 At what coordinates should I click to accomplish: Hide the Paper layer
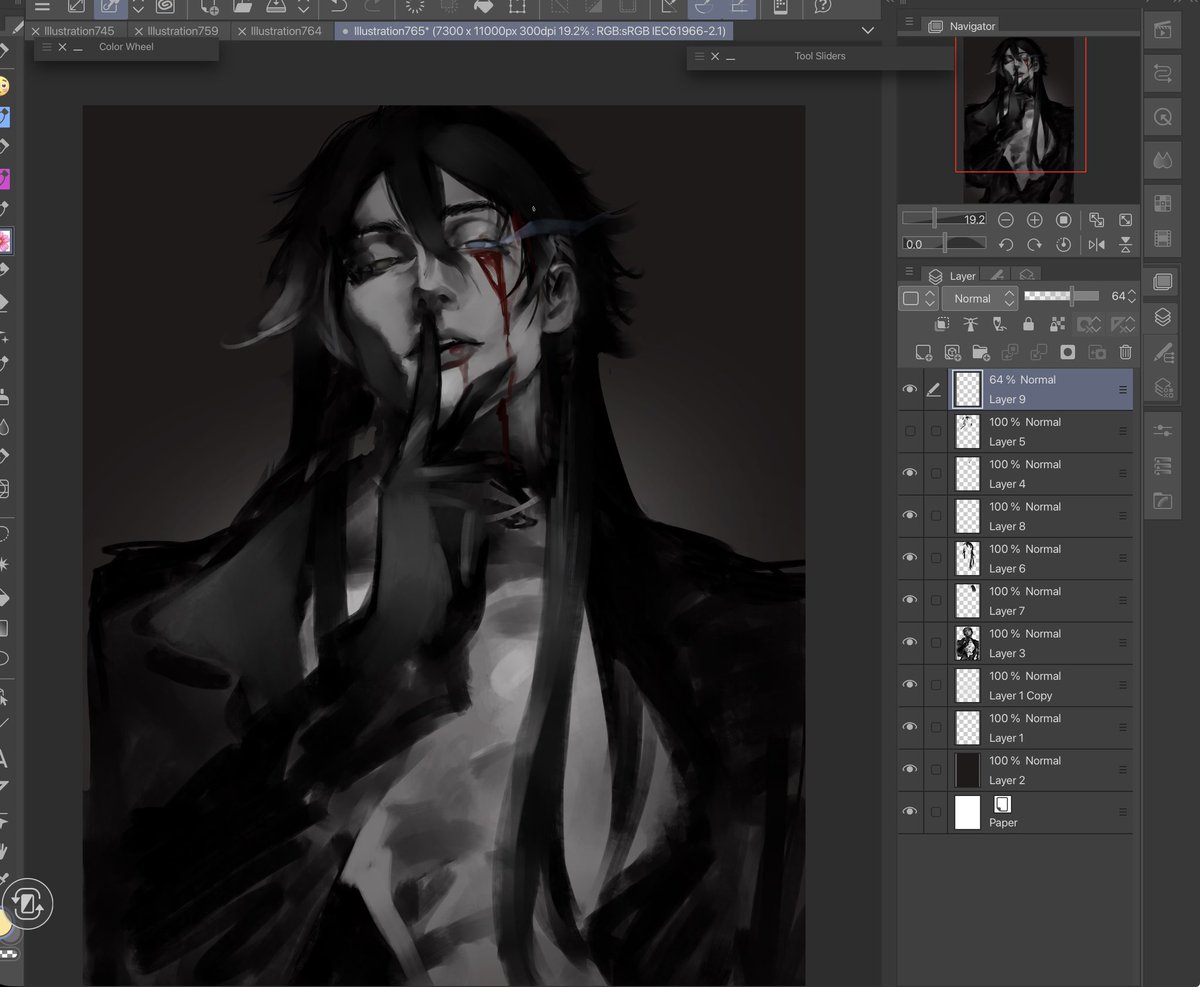[909, 812]
